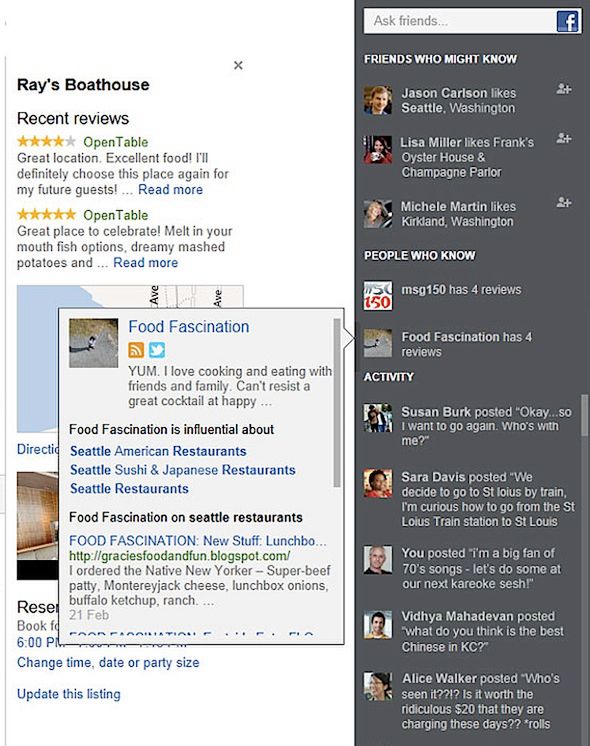Open Alice Walker's post in Activity

[481, 701]
